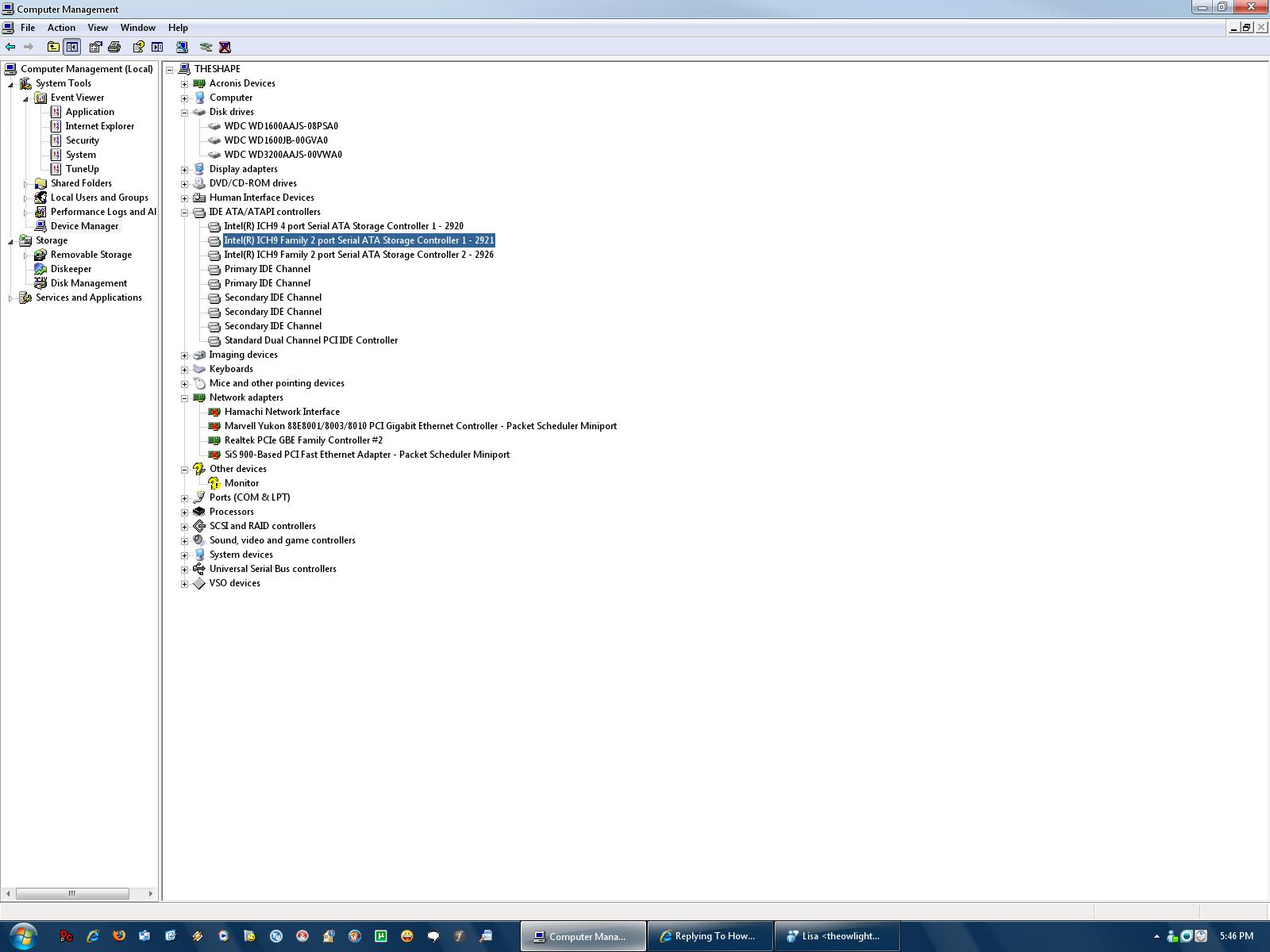The height and width of the screenshot is (952, 1270).
Task: Open Properties toolbar icon
Action: (x=96, y=47)
